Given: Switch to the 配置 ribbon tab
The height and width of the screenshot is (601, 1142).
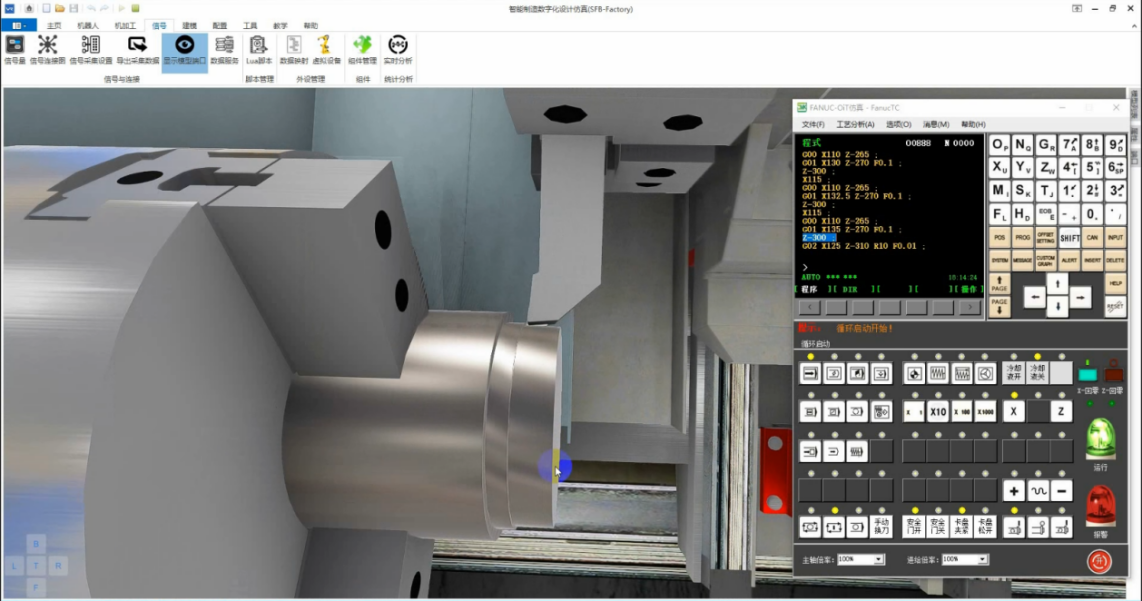Looking at the screenshot, I should tap(219, 25).
